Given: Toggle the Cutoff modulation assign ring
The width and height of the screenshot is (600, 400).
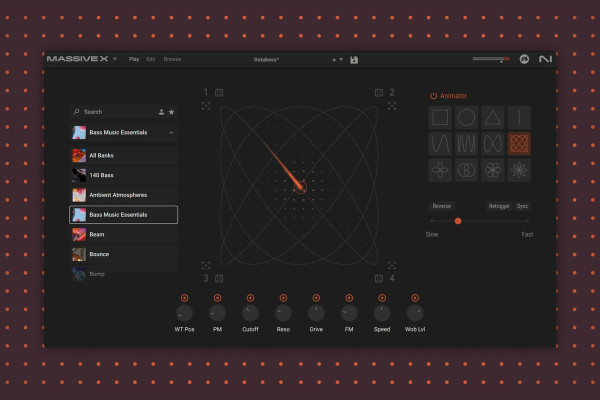Looking at the screenshot, I should coord(250,298).
